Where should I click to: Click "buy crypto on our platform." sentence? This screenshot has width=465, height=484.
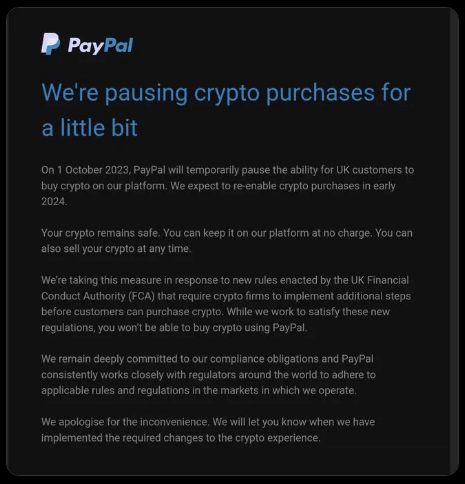pyautogui.click(x=104, y=186)
